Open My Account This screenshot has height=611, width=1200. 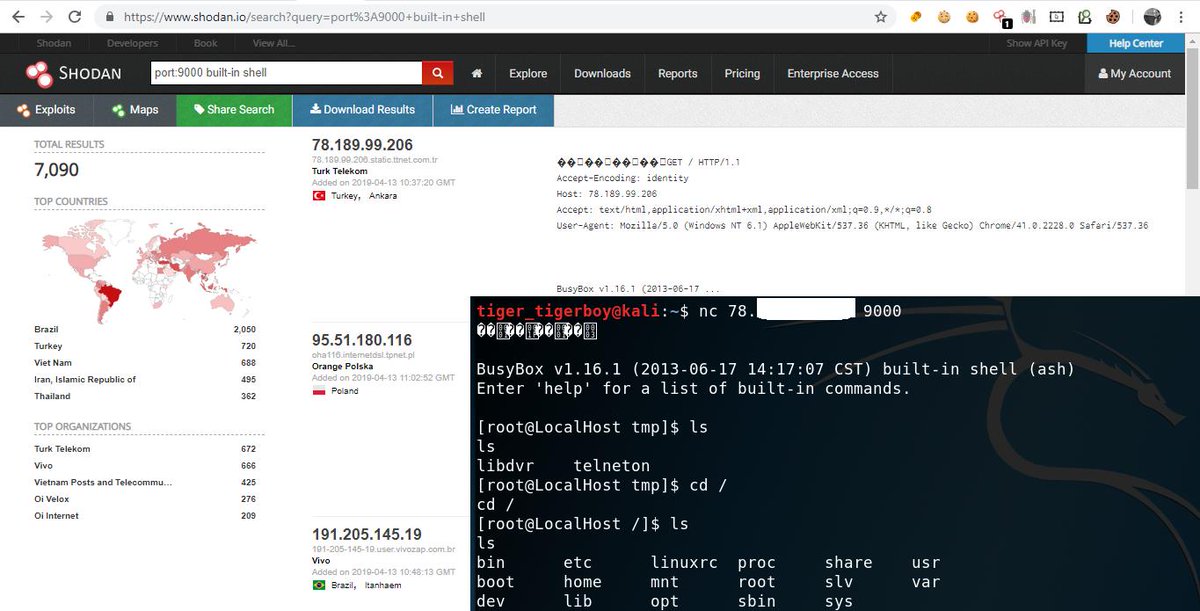pos(1134,73)
